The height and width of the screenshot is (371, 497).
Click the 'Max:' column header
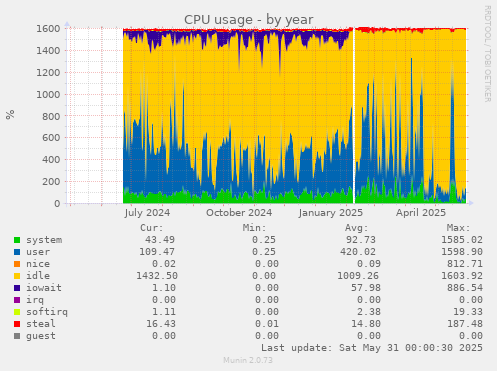coord(458,228)
